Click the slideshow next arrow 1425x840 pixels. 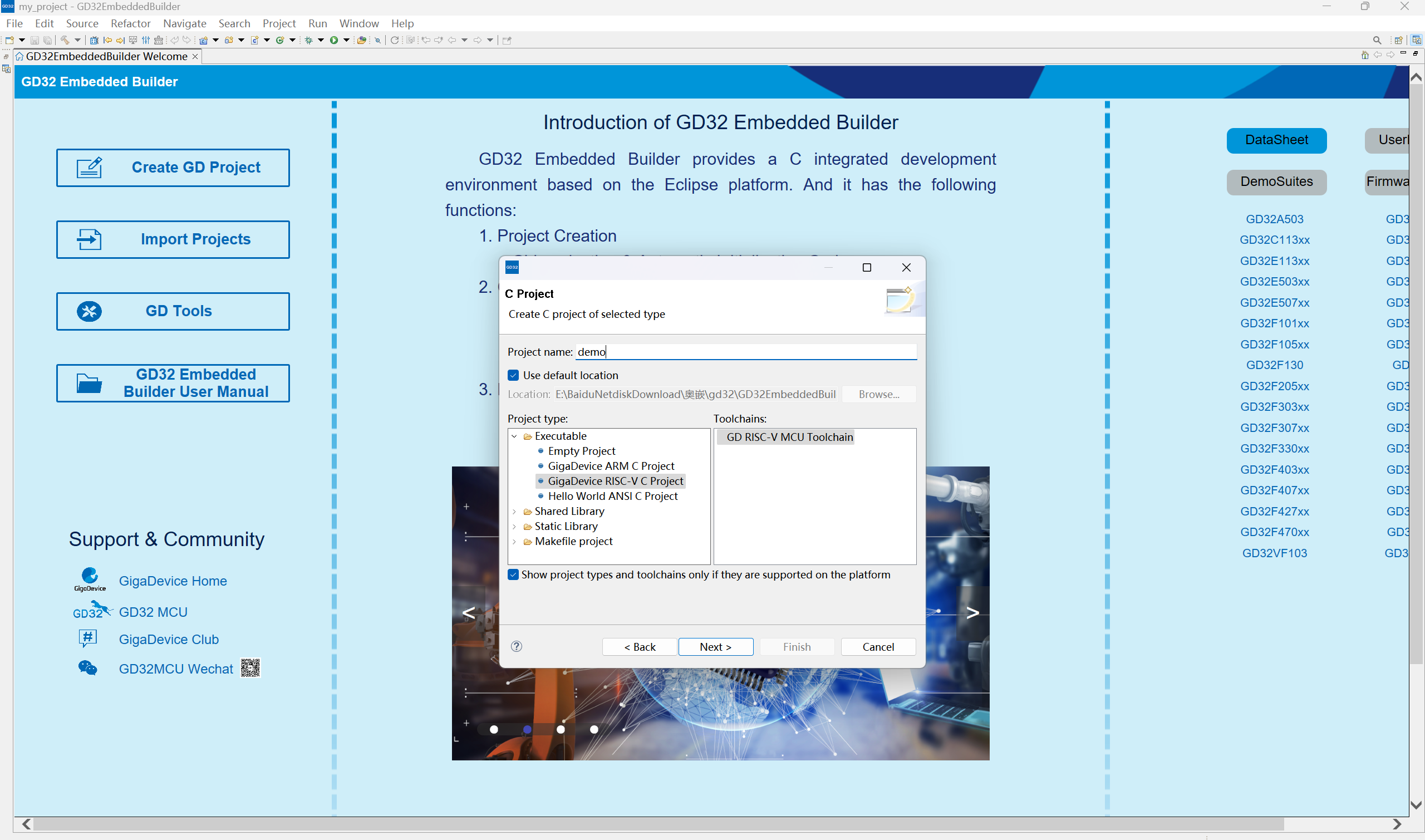972,612
